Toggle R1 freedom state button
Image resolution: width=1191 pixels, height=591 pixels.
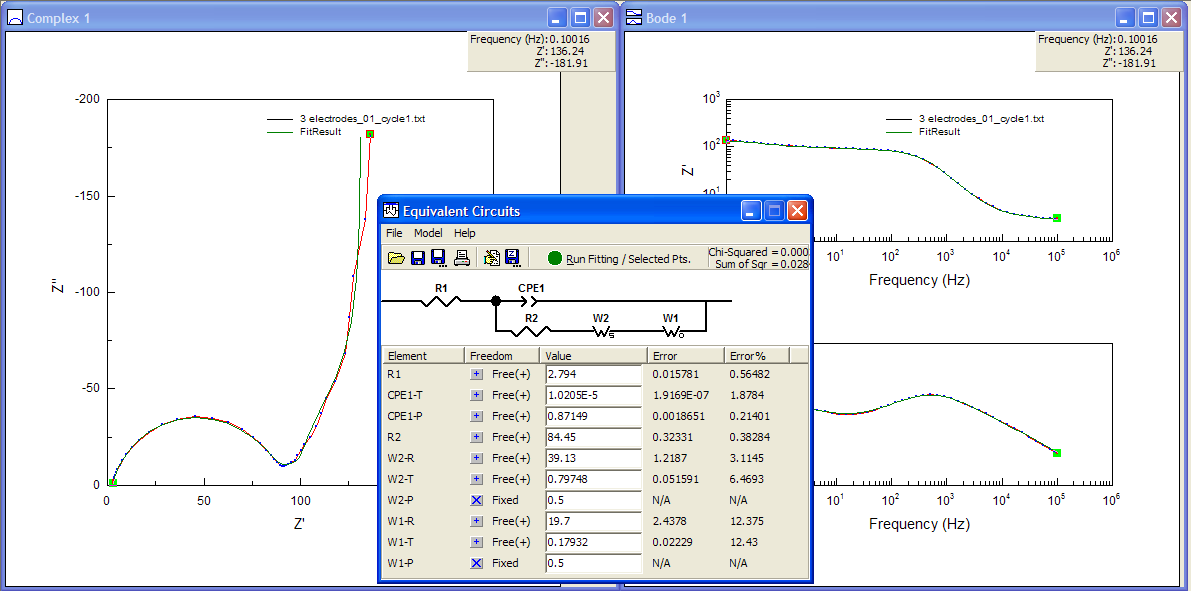[x=476, y=375]
